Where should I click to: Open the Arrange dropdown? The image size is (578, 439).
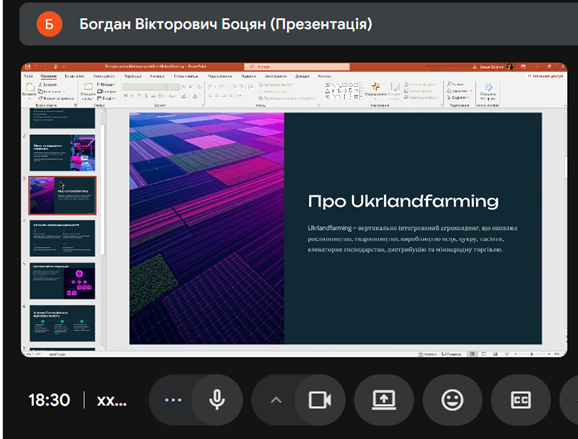376,90
